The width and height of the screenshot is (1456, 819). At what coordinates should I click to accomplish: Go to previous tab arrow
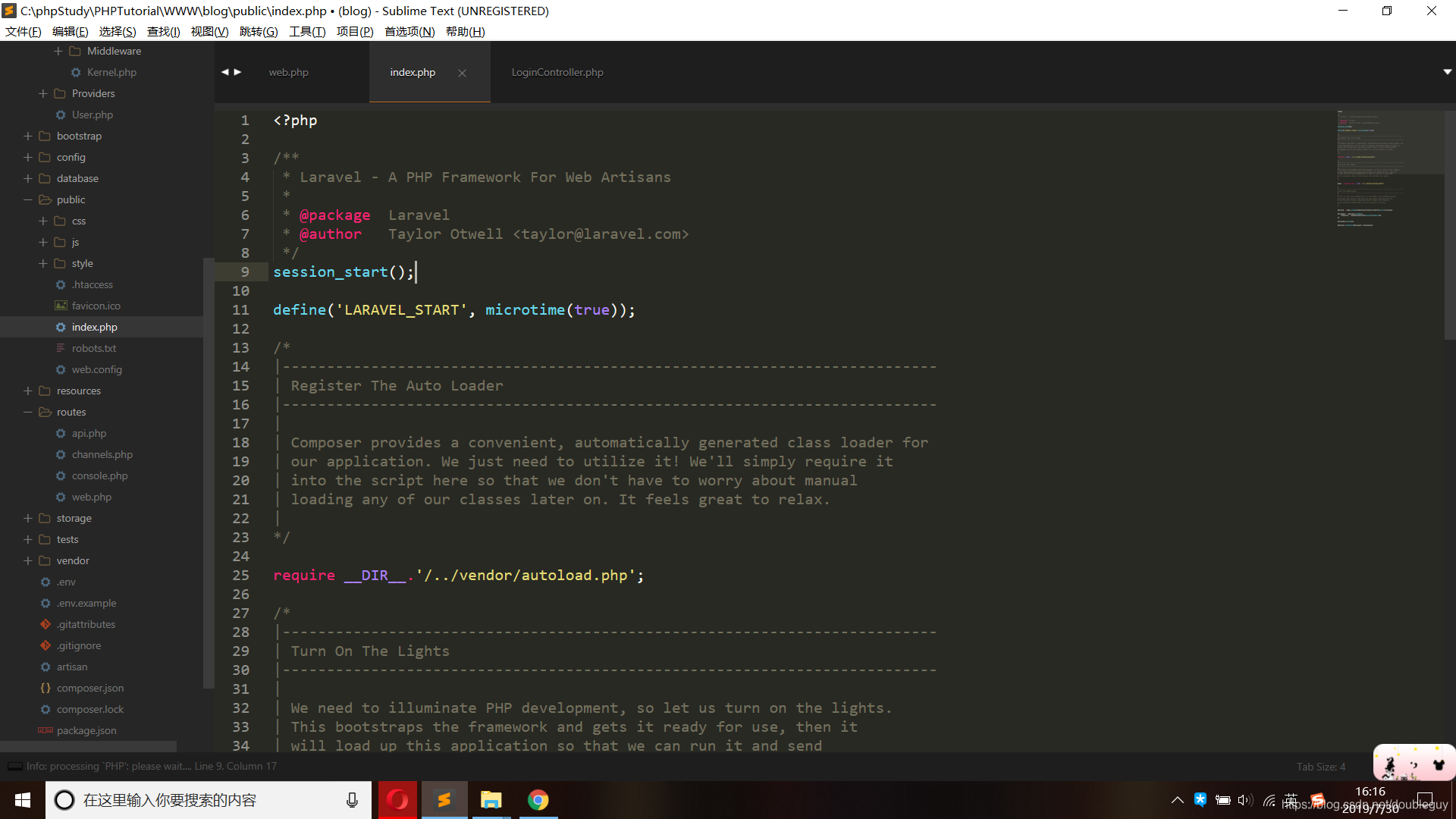[224, 72]
